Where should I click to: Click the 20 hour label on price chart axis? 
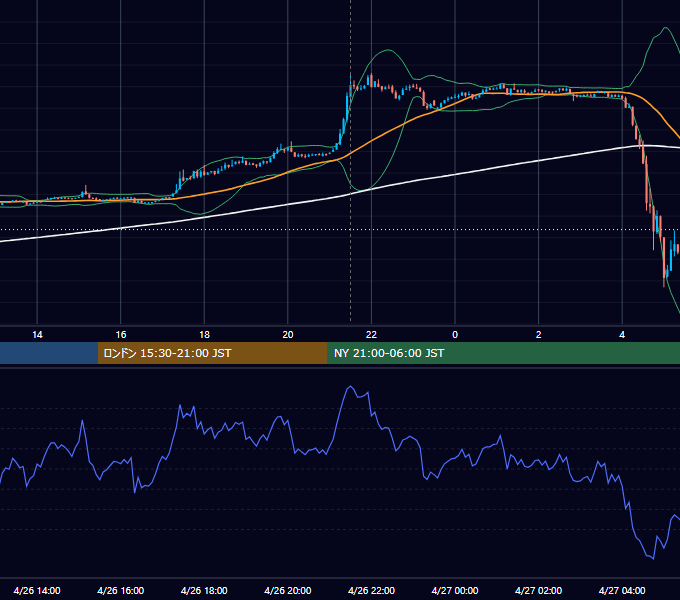pyautogui.click(x=288, y=335)
